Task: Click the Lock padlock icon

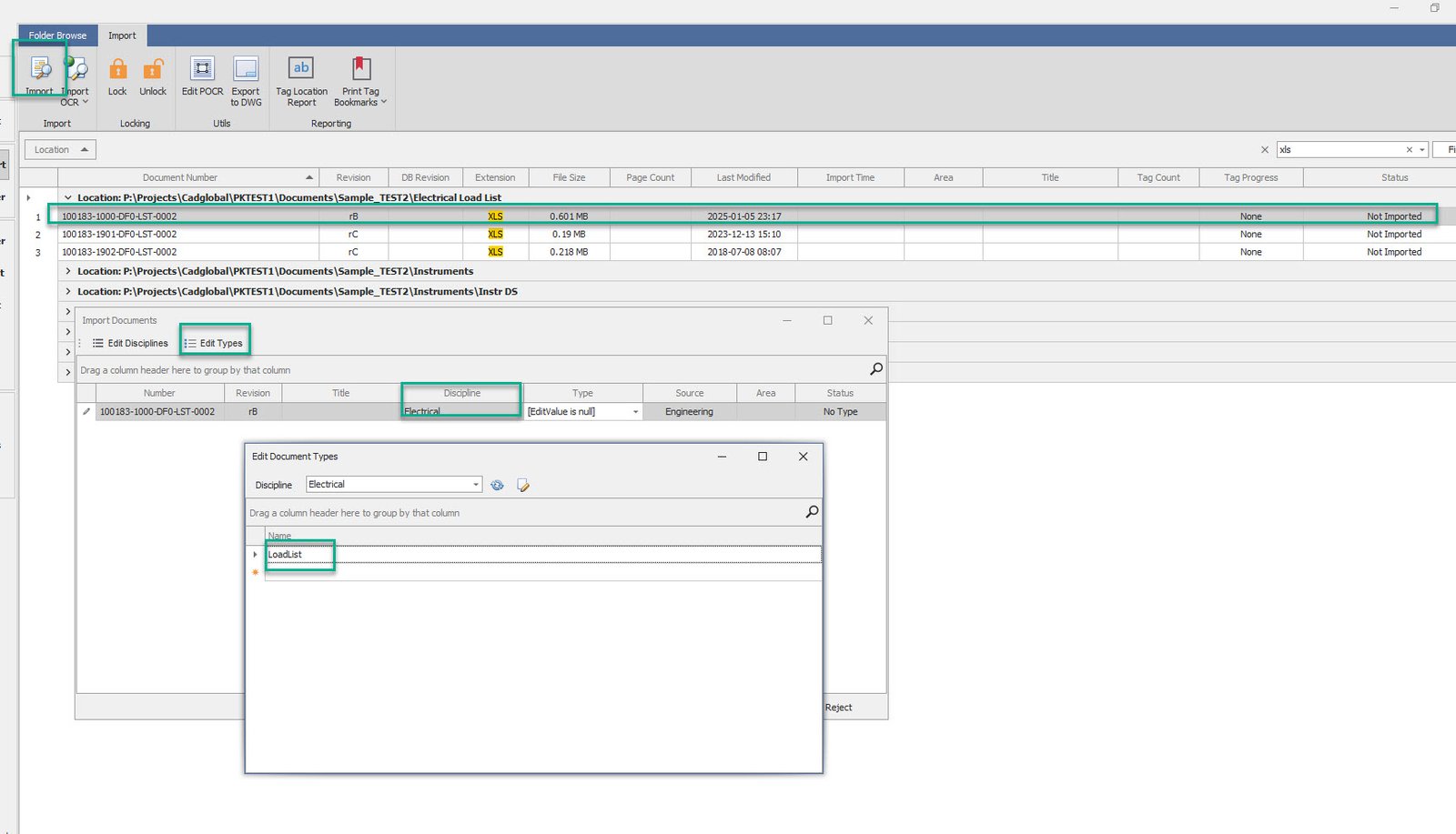Action: tap(117, 71)
